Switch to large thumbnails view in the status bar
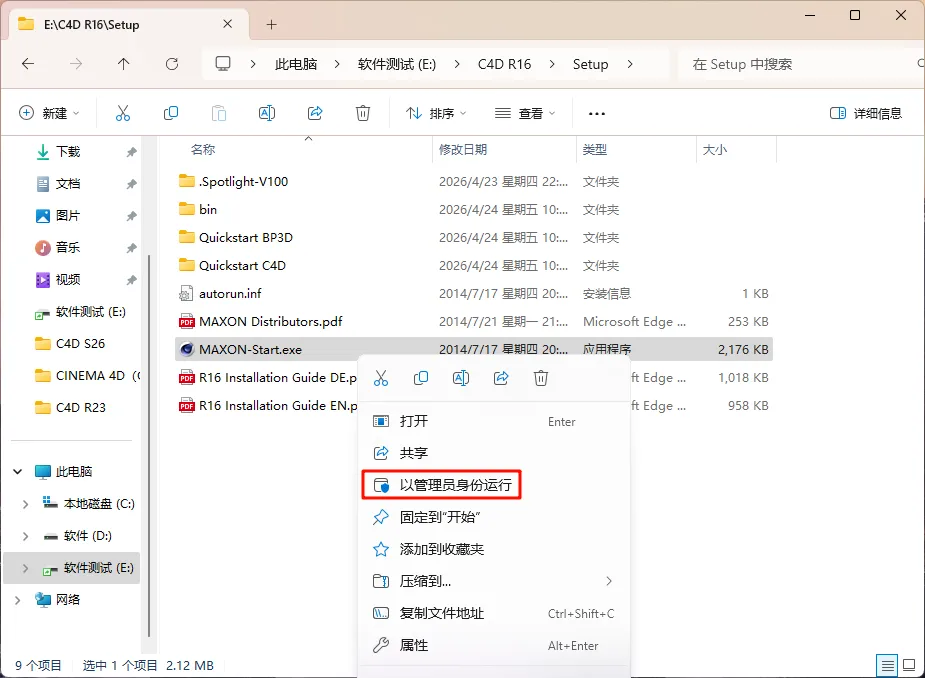 click(909, 666)
